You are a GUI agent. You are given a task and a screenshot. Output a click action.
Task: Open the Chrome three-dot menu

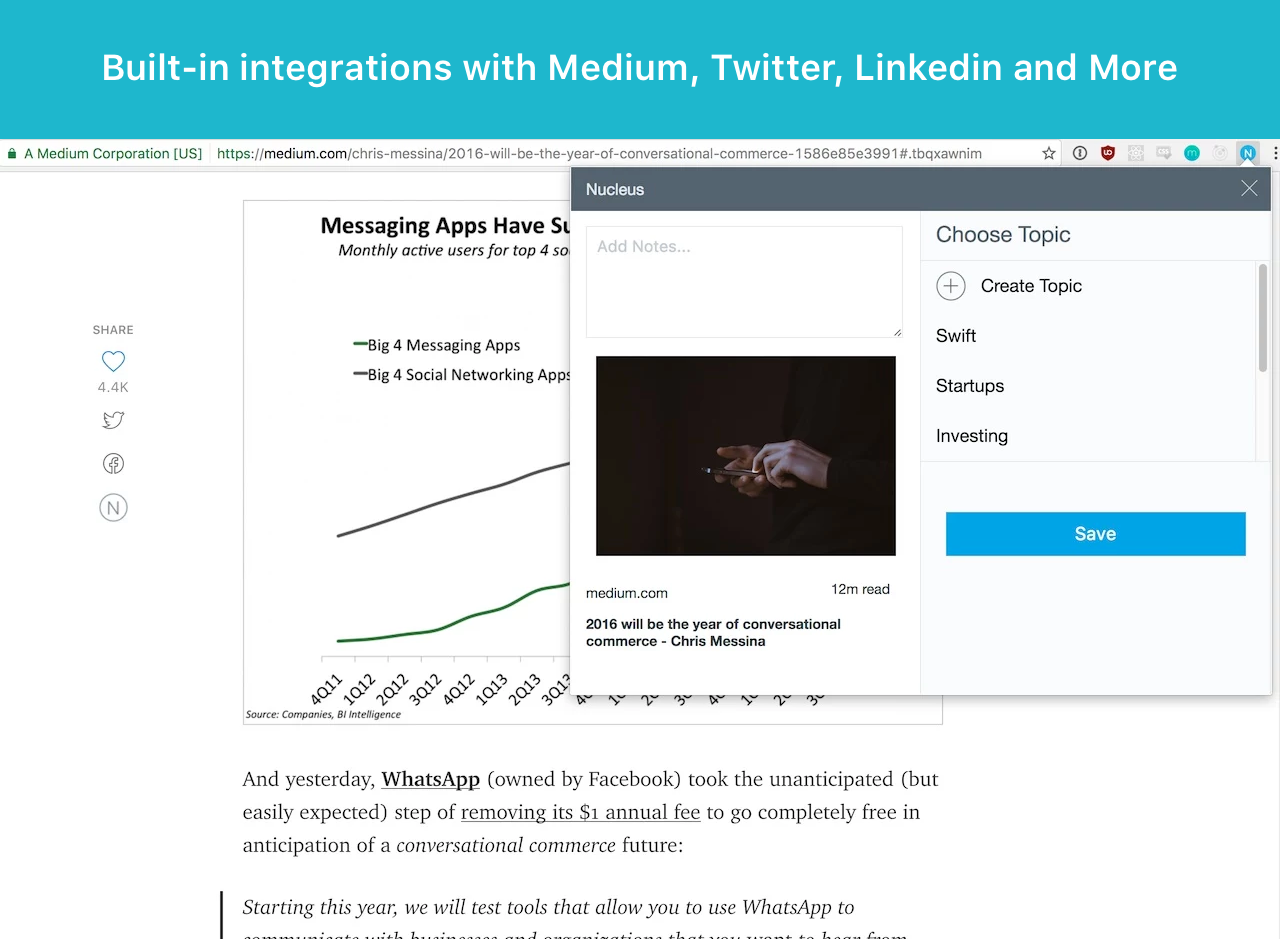[x=1275, y=153]
